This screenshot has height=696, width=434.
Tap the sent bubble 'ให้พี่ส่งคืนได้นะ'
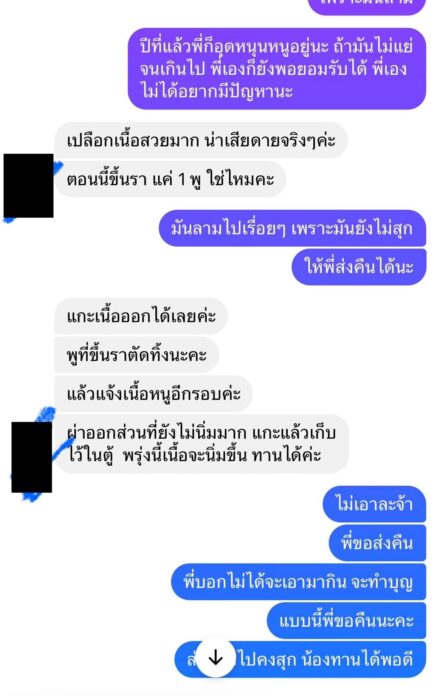359,267
